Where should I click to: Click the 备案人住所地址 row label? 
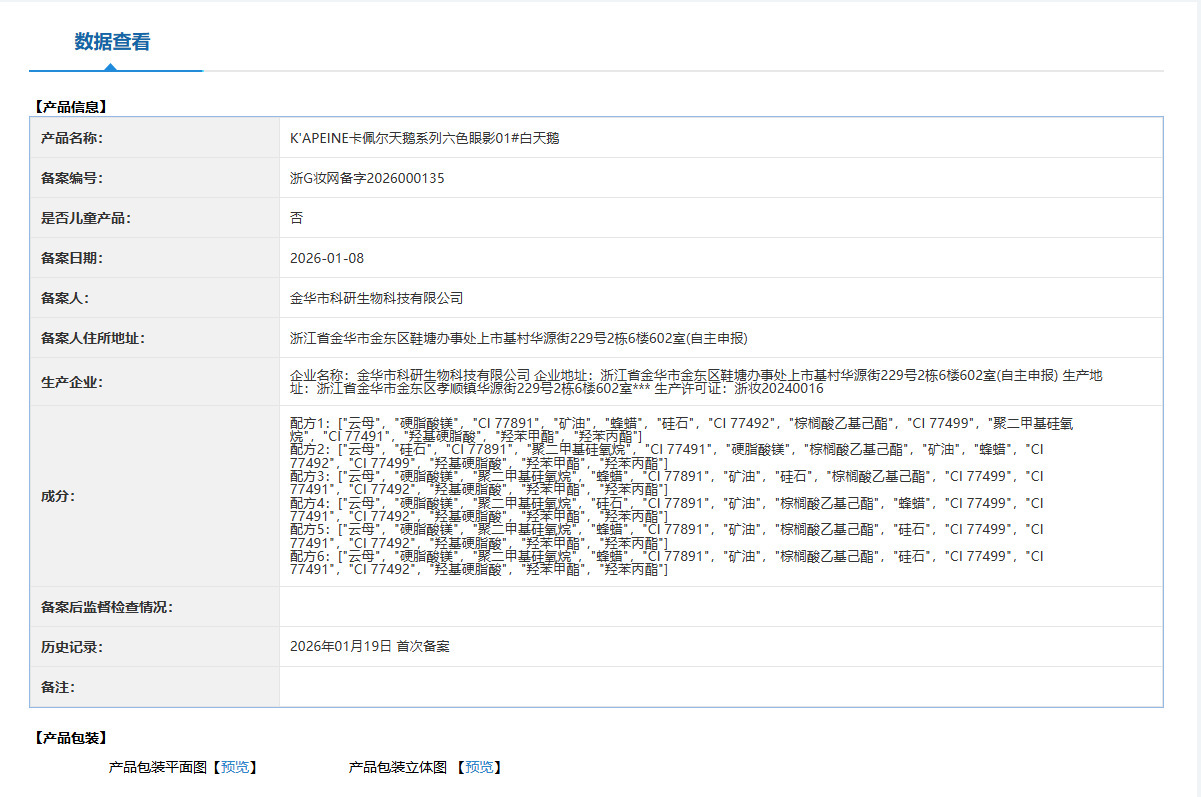click(93, 338)
